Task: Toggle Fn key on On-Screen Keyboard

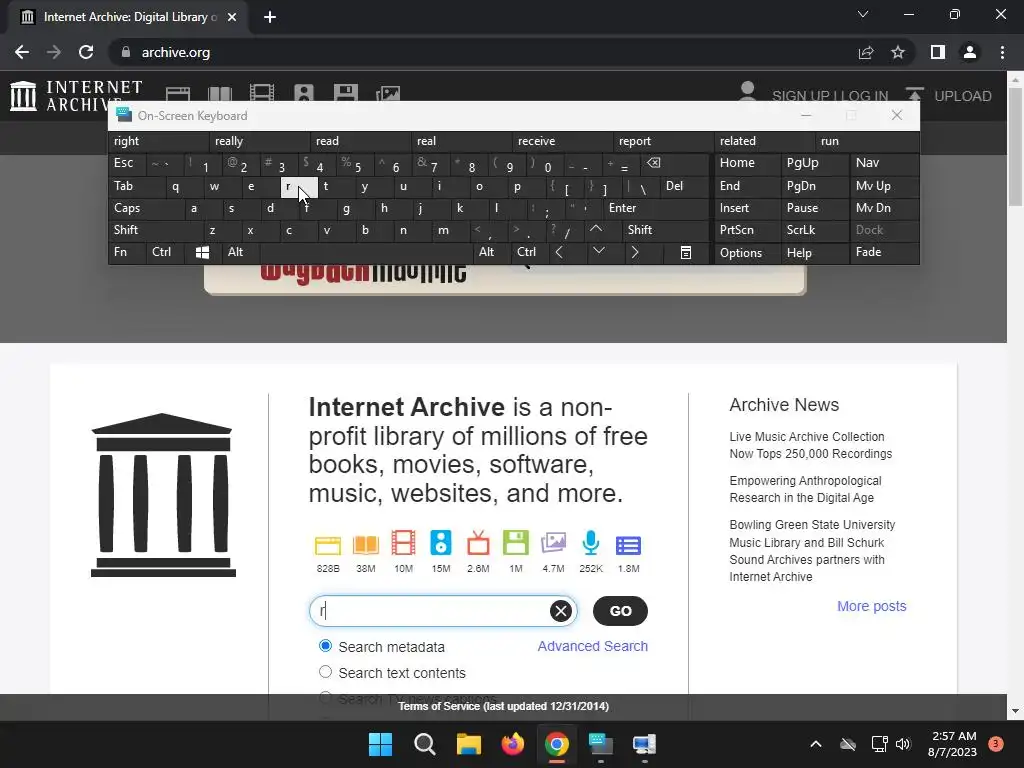Action: [127, 252]
